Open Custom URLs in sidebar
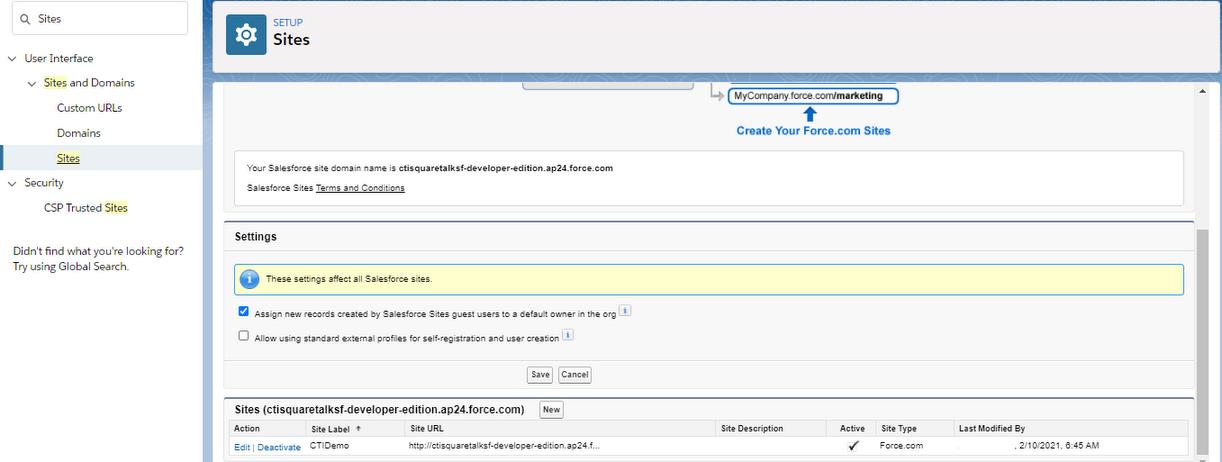 click(x=89, y=108)
